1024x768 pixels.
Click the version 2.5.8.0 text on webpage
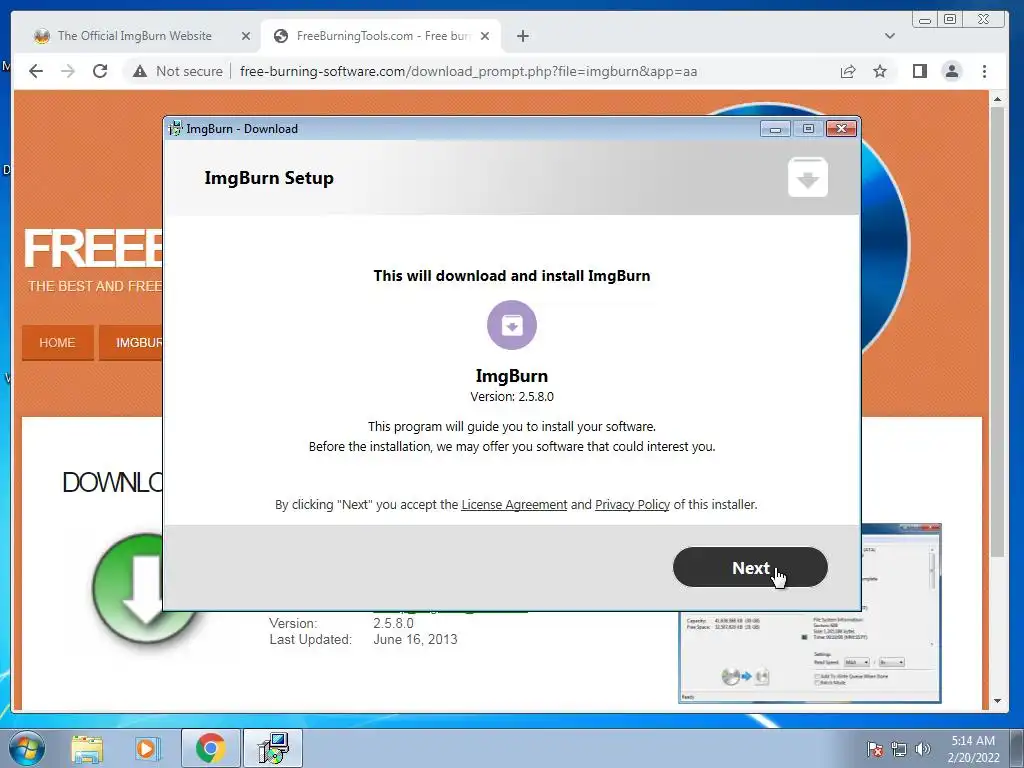tap(393, 623)
